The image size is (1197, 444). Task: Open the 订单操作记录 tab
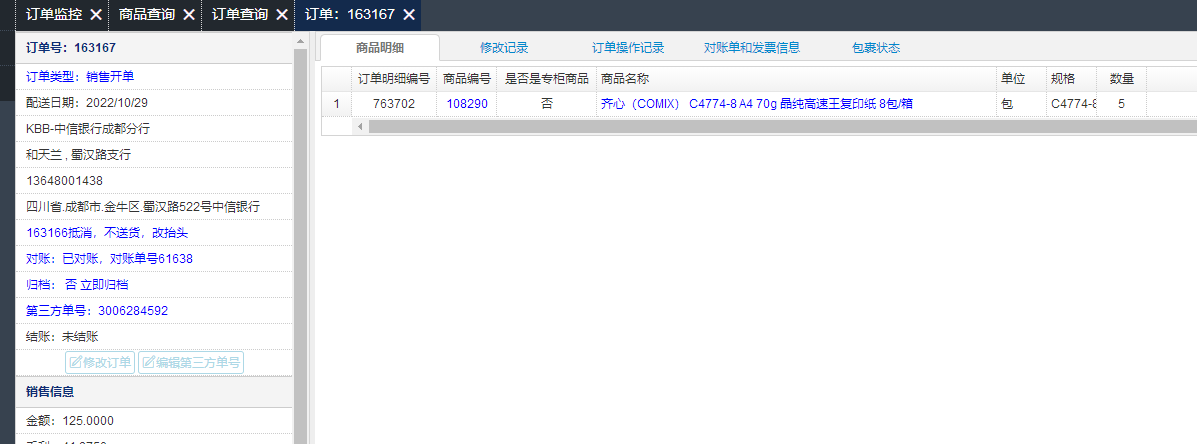tap(628, 47)
